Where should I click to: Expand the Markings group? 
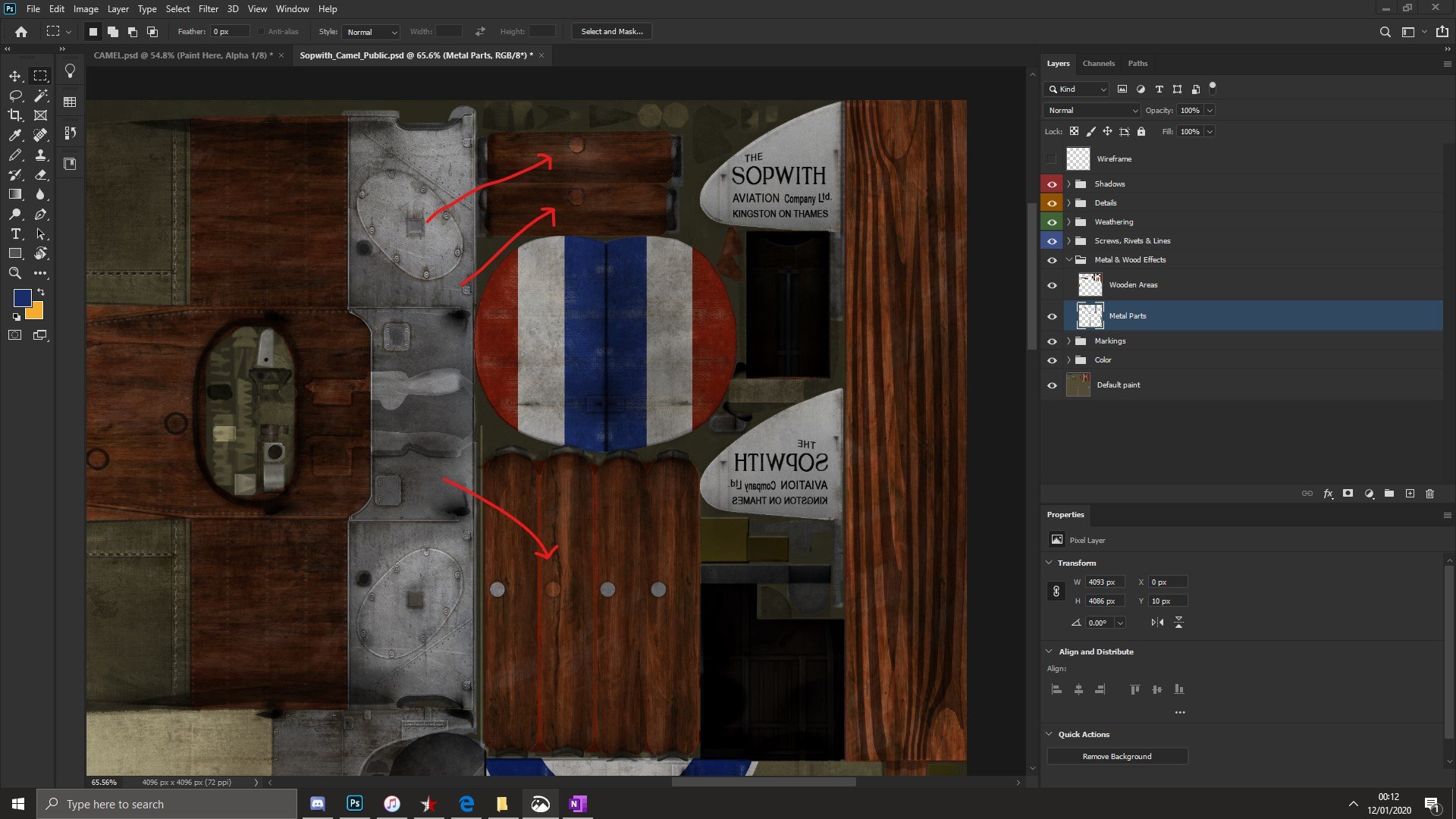[x=1069, y=341]
